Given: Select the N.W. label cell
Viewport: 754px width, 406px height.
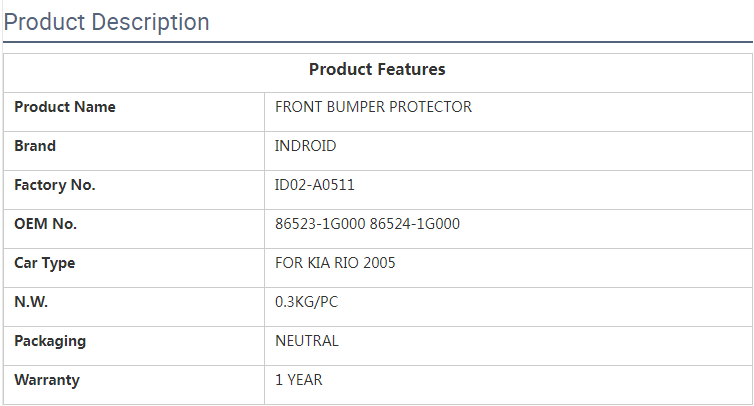Looking at the screenshot, I should coord(31,302).
